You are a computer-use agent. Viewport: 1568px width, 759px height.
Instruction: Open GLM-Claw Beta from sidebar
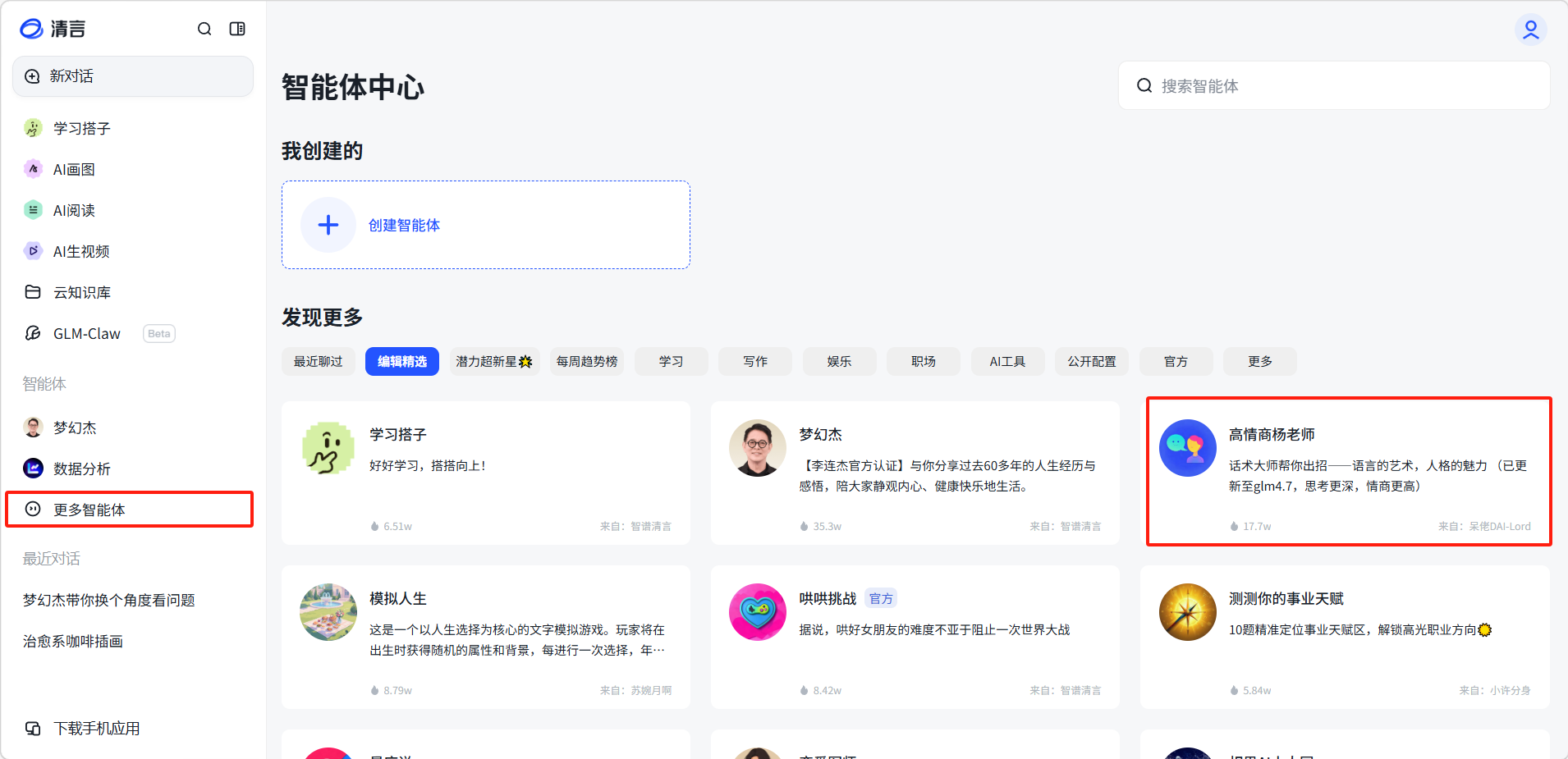click(87, 333)
